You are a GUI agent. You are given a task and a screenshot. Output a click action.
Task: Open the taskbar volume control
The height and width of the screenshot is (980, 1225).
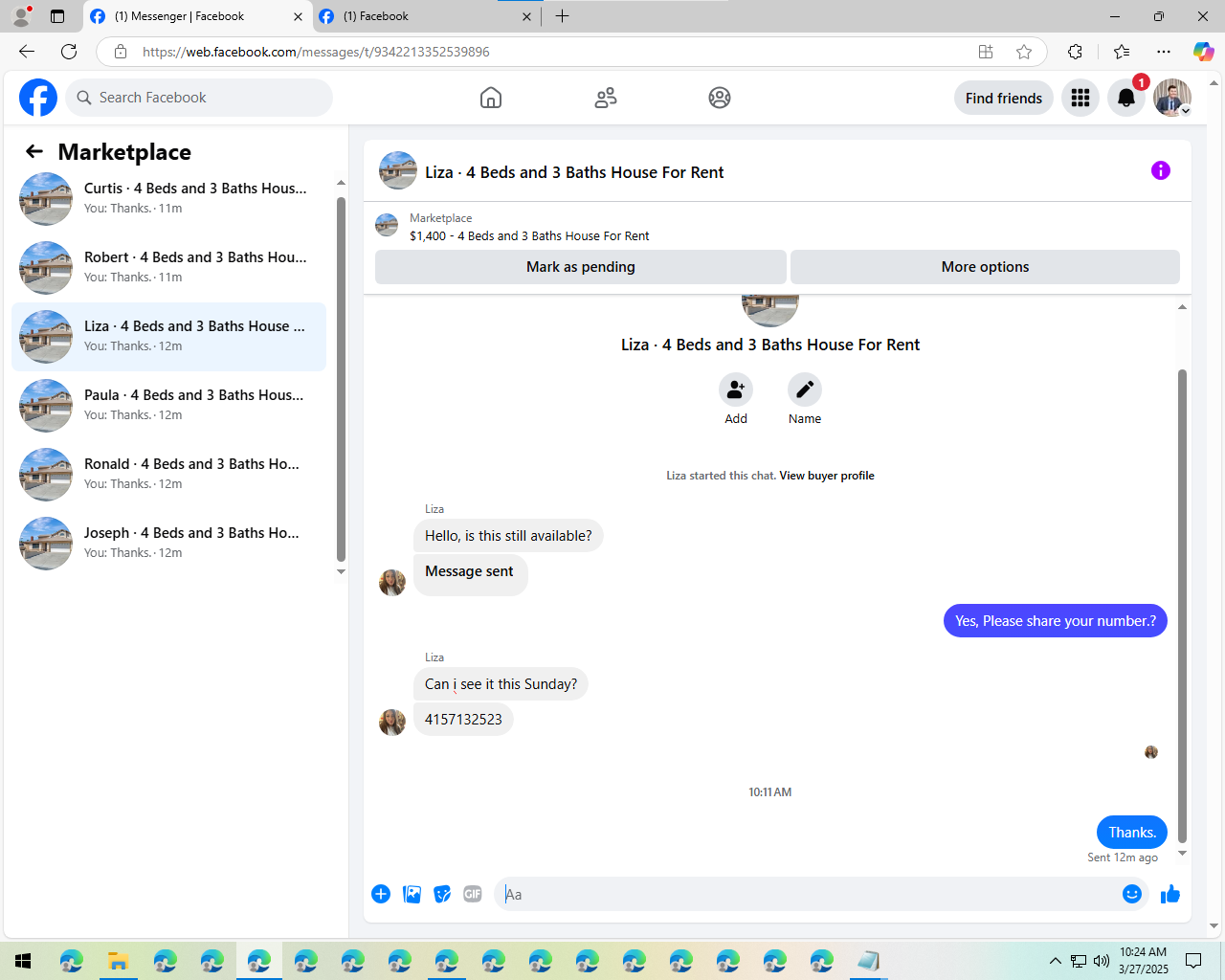pos(1102,961)
